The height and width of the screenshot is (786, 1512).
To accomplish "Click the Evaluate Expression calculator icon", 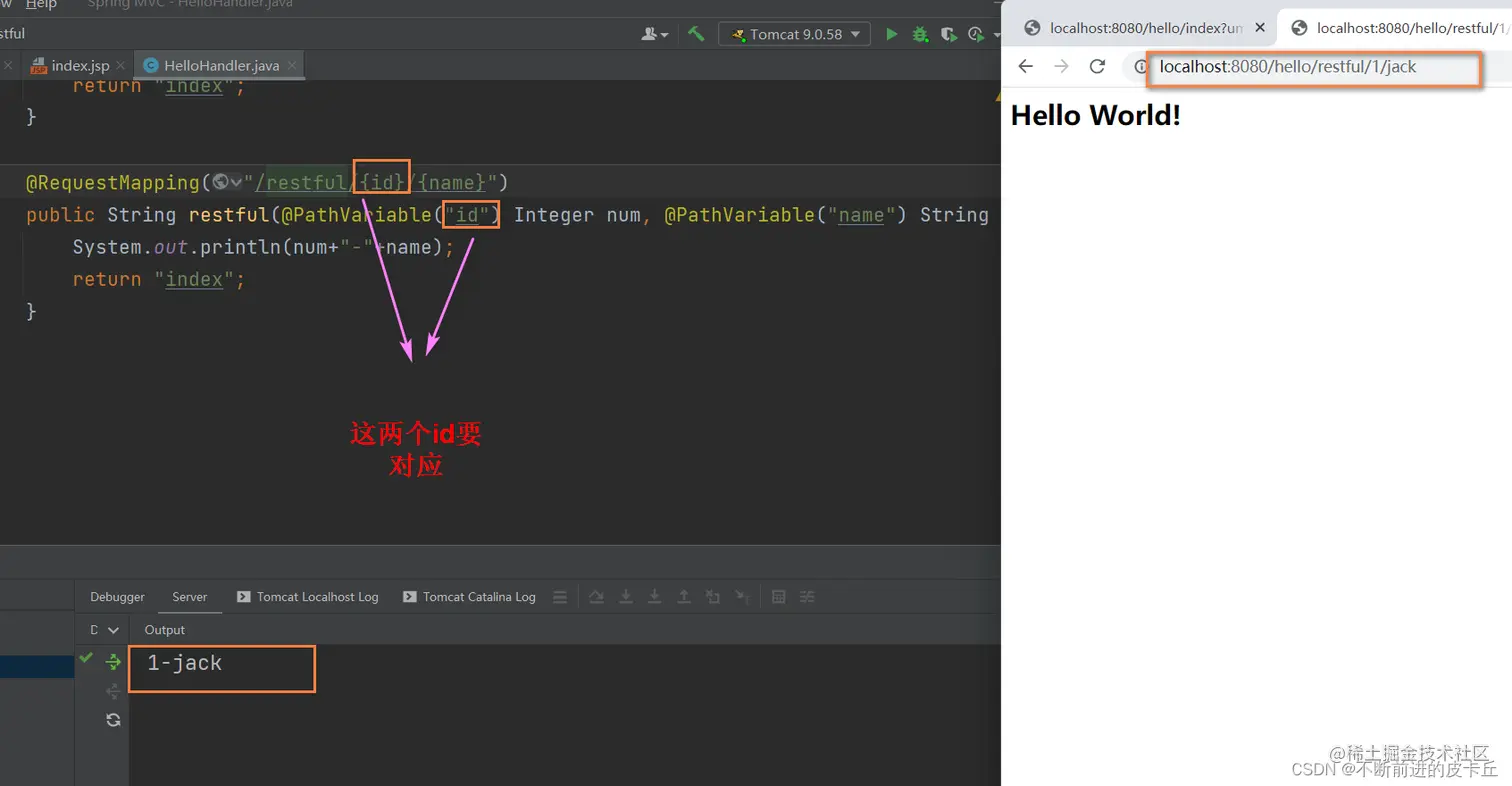I will (778, 597).
